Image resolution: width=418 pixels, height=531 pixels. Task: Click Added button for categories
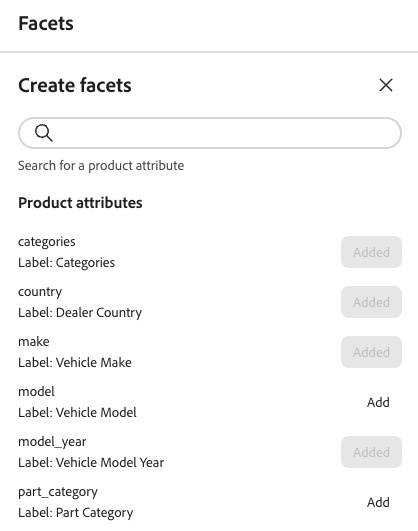click(371, 252)
